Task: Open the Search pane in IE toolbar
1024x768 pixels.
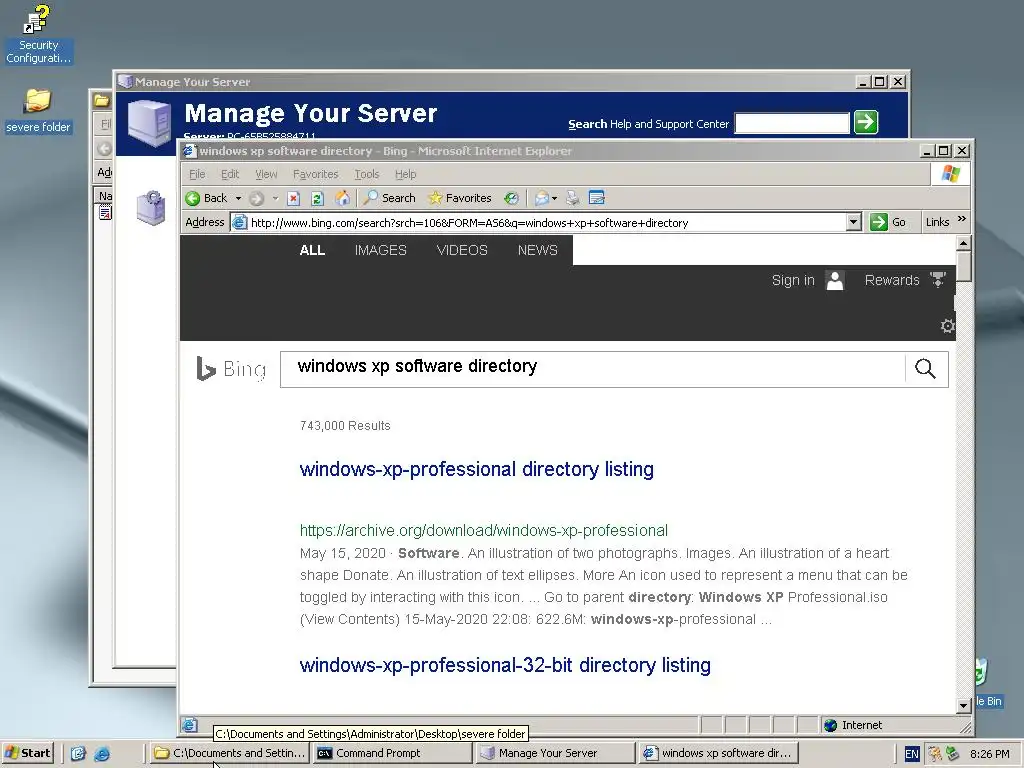Action: click(x=390, y=198)
